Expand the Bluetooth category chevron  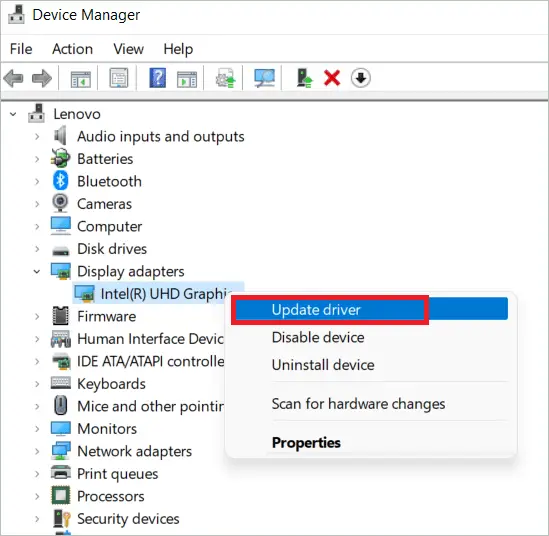(x=37, y=181)
